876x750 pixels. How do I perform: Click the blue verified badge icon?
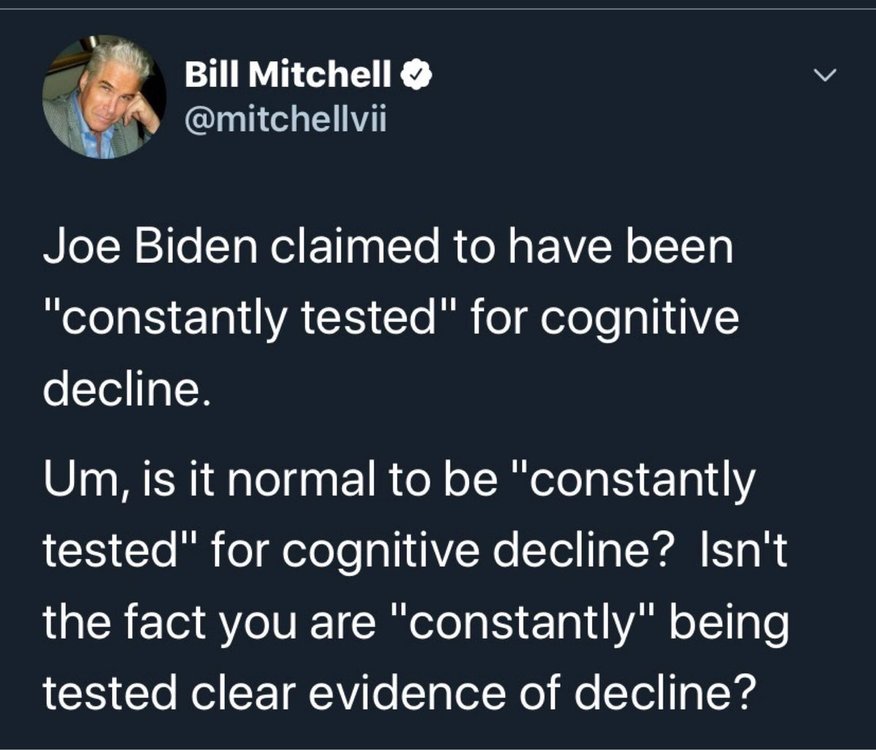click(417, 74)
